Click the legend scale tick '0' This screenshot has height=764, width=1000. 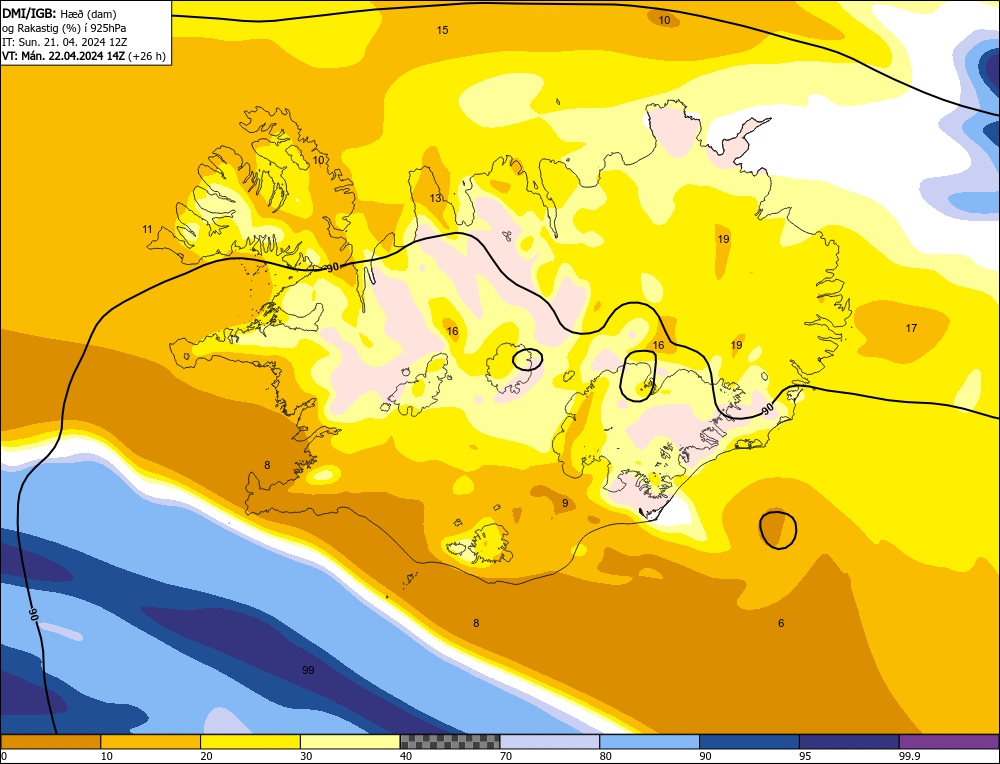3,757
